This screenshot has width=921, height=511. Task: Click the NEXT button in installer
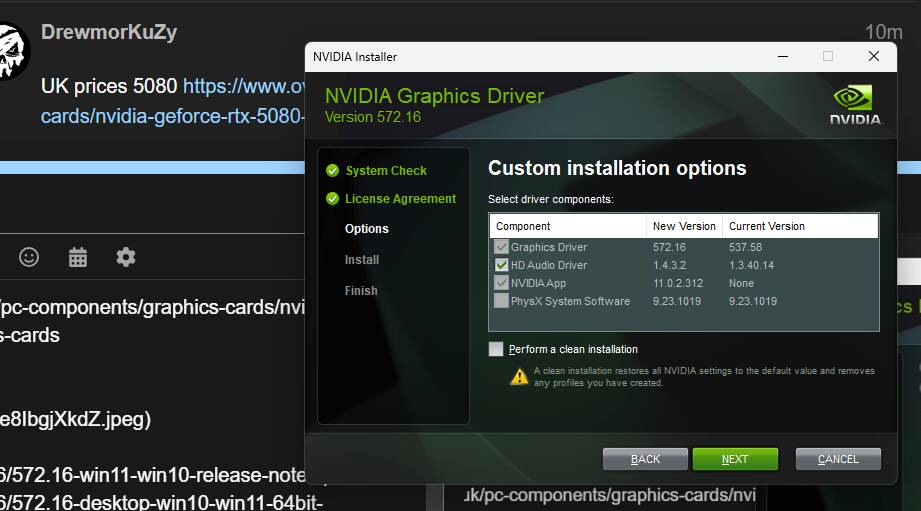pos(735,459)
